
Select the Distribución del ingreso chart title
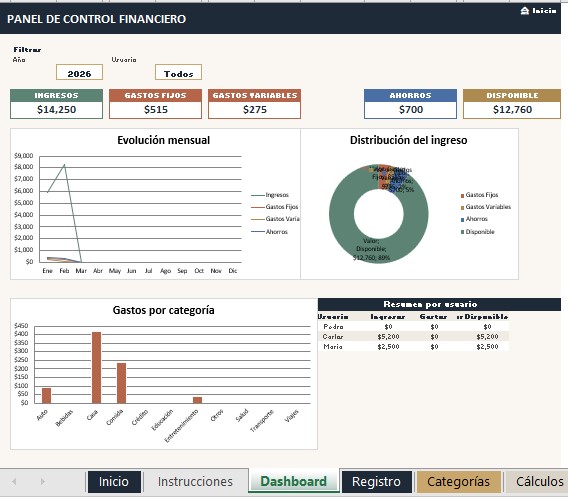[x=409, y=140]
